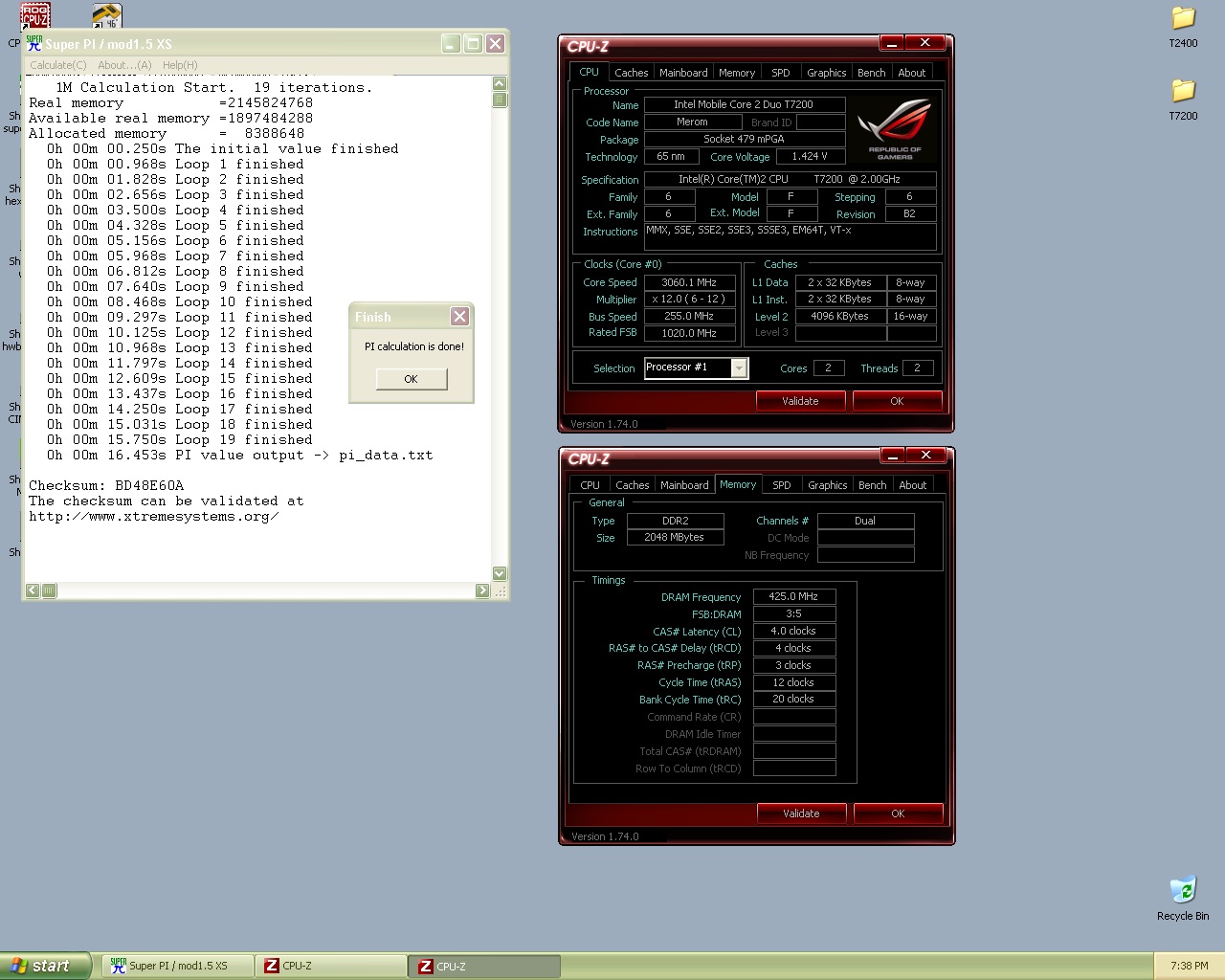Screen dimensions: 1225x980
Task: Click the memory Size value 2048 MBytes
Action: pyautogui.click(x=675, y=538)
